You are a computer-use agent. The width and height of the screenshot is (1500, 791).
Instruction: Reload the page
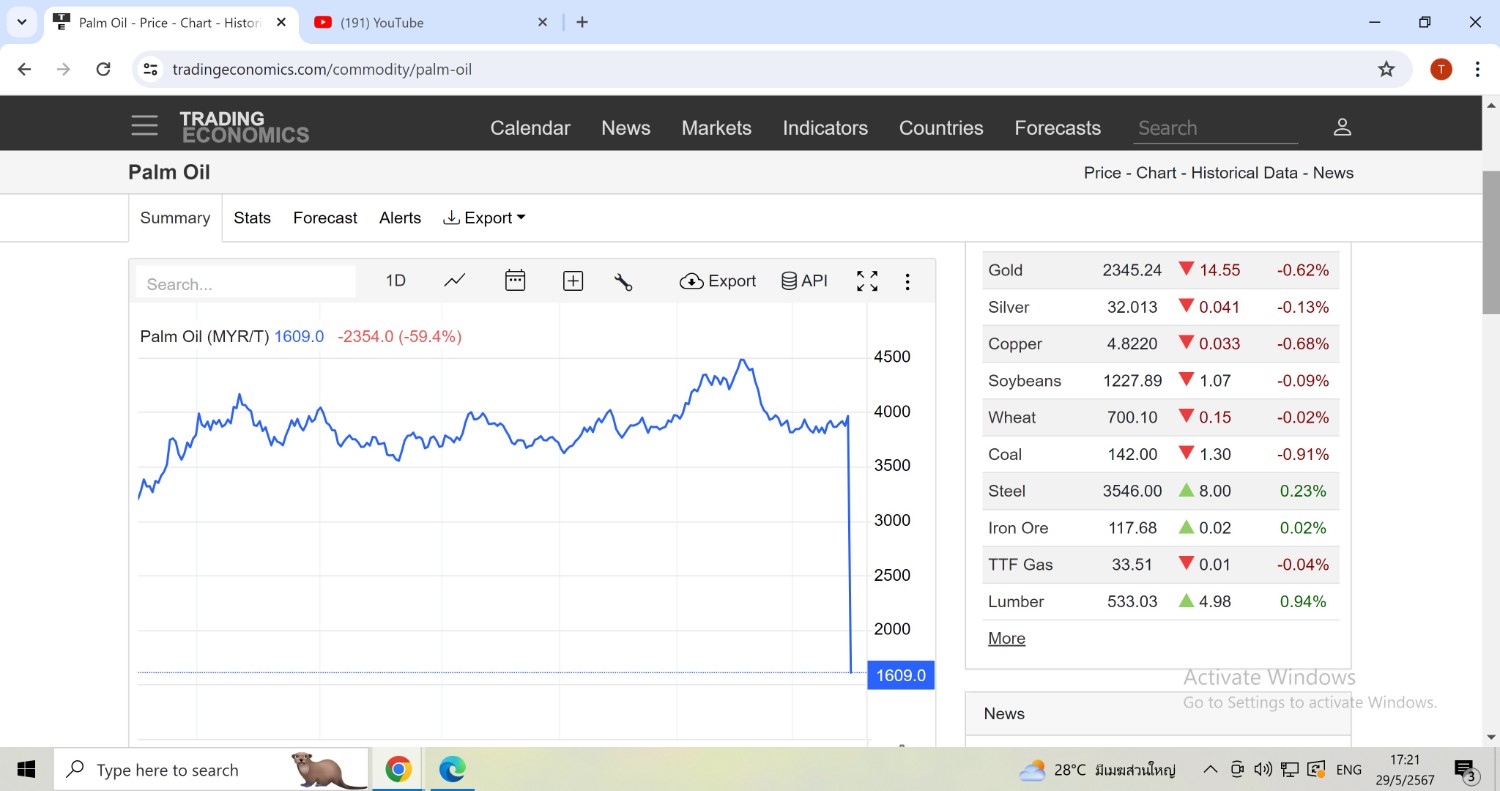[x=103, y=69]
